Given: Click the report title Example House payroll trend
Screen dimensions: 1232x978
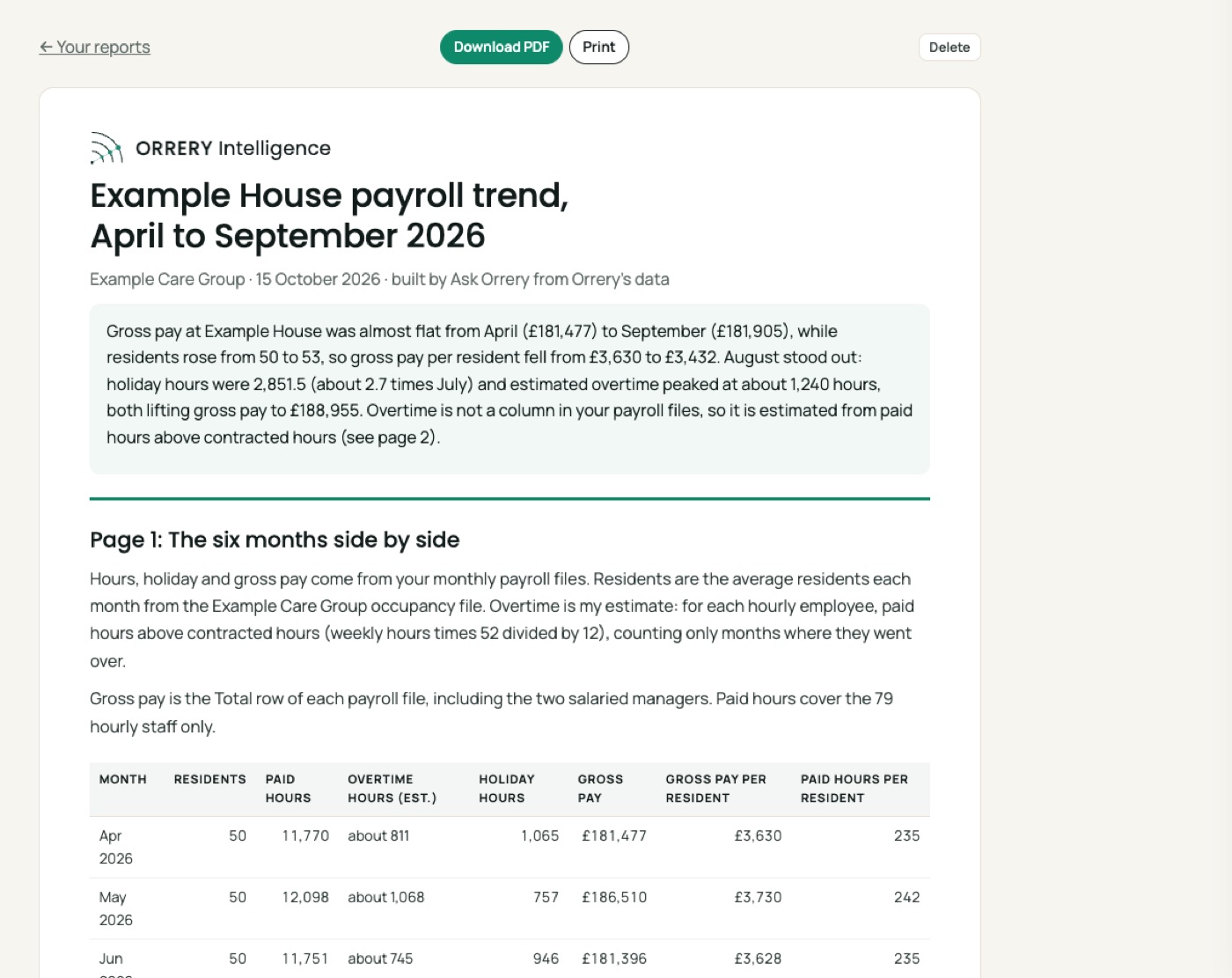Looking at the screenshot, I should [329, 216].
